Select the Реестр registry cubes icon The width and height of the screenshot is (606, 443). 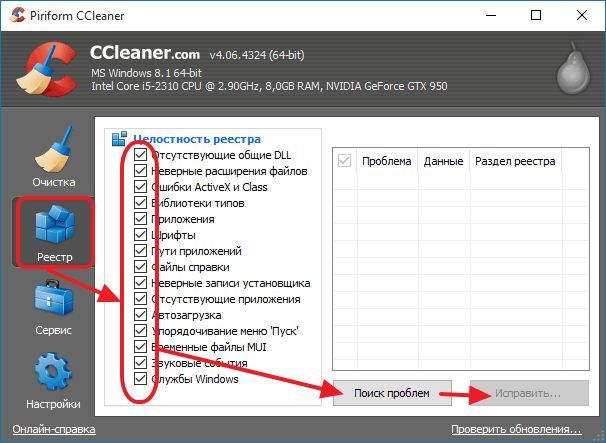pos(54,225)
